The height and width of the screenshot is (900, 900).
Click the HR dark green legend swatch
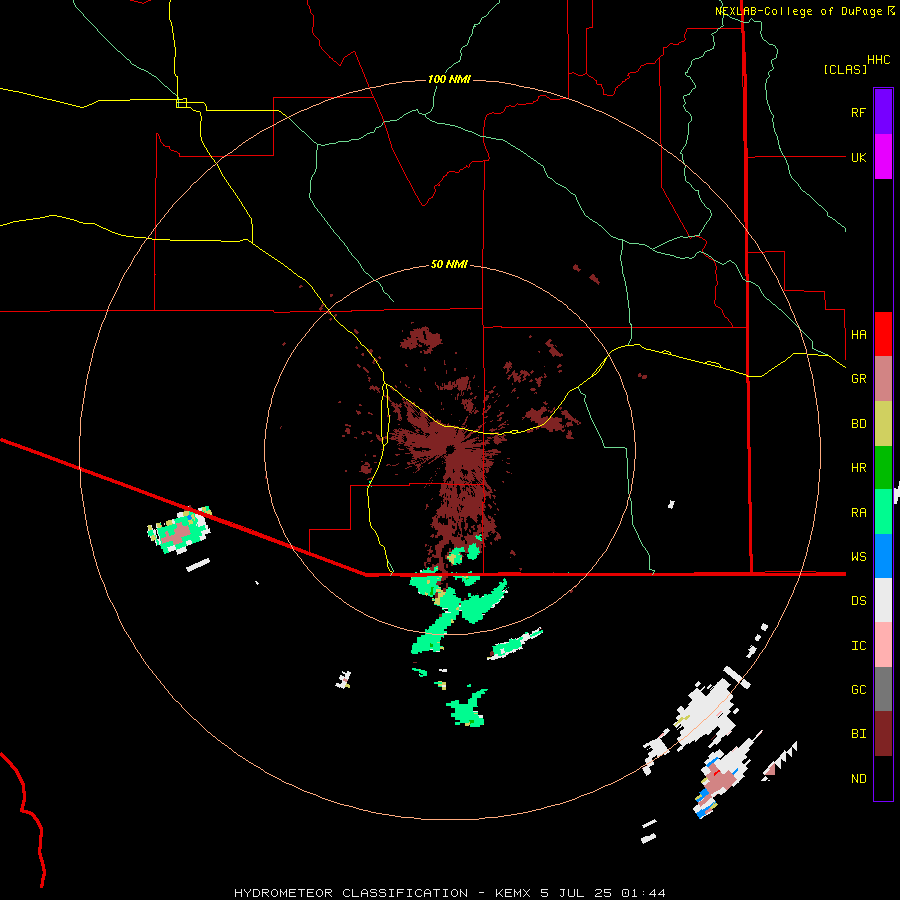[883, 468]
